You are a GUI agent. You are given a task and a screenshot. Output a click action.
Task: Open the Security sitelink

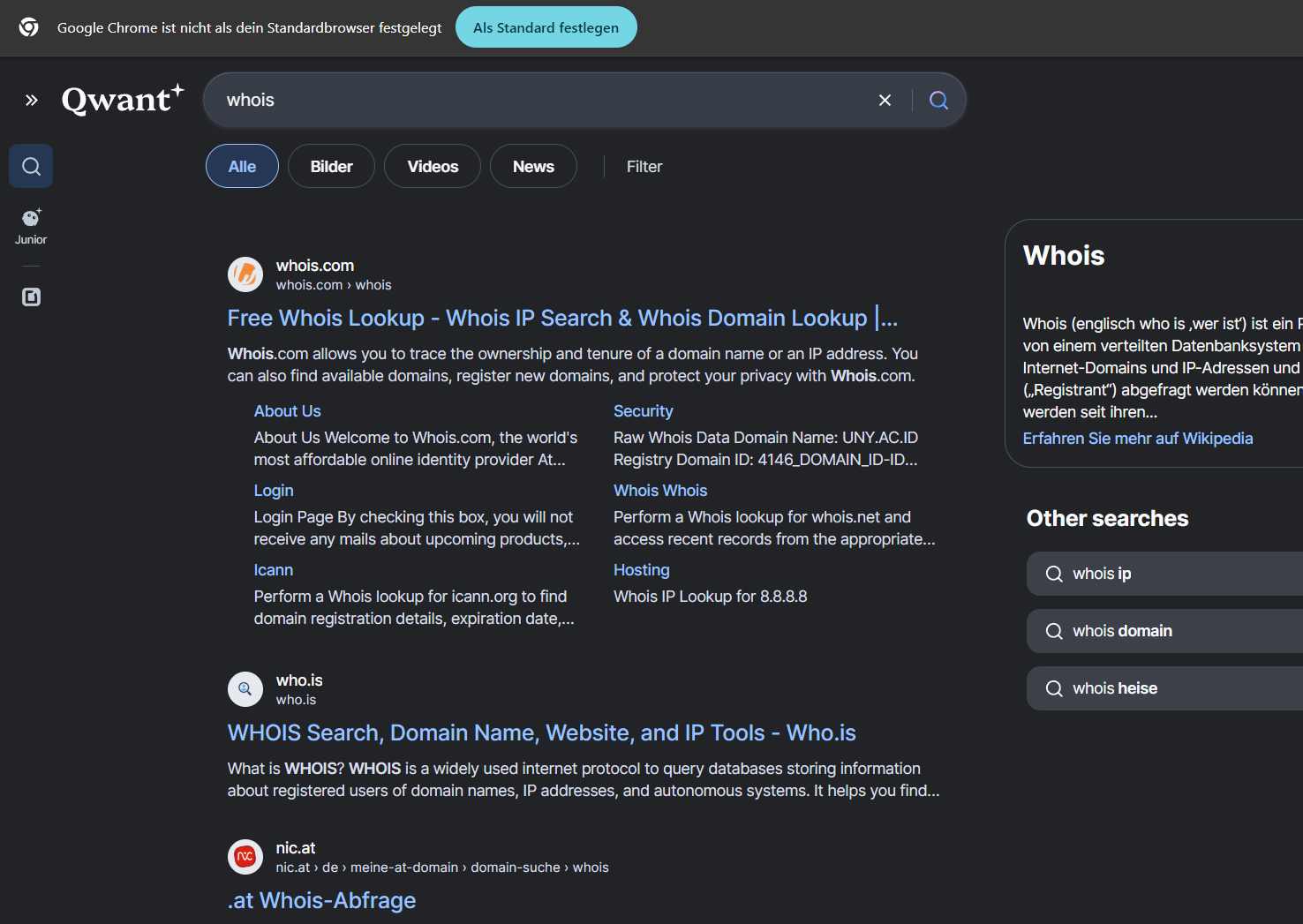click(x=643, y=411)
